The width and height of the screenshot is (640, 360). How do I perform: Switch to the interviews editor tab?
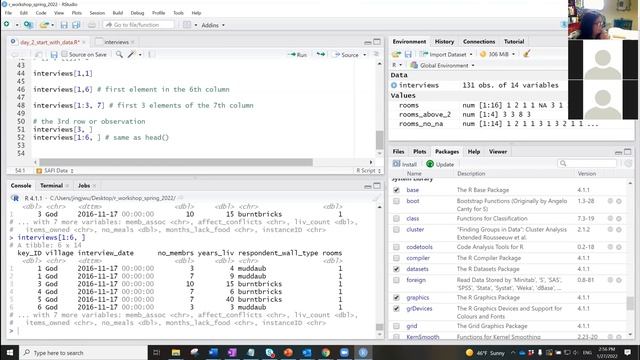pyautogui.click(x=116, y=42)
